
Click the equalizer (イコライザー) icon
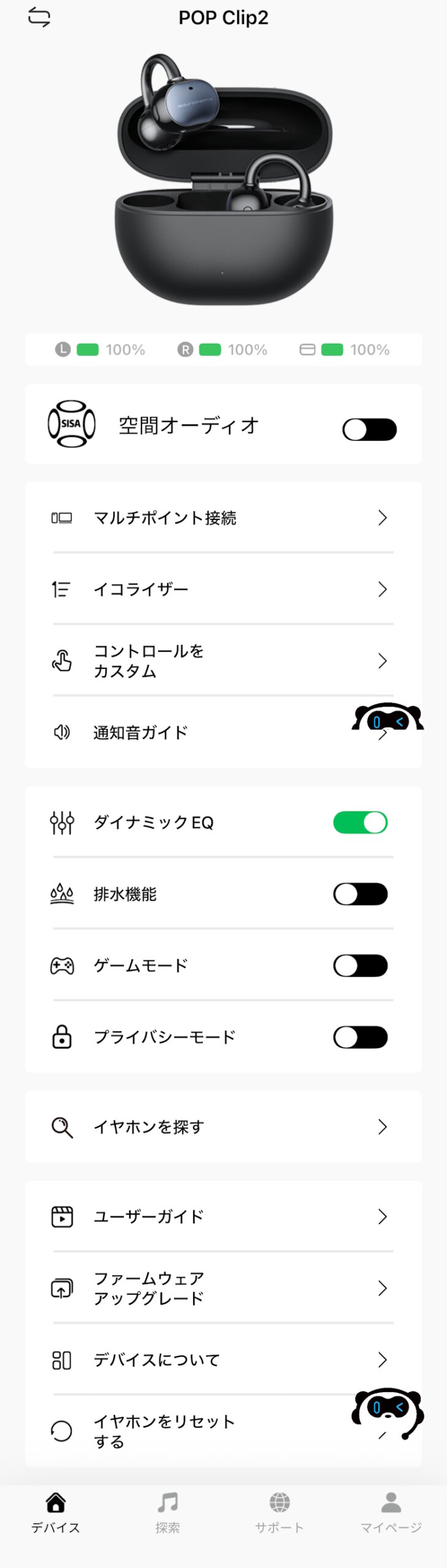tap(61, 589)
